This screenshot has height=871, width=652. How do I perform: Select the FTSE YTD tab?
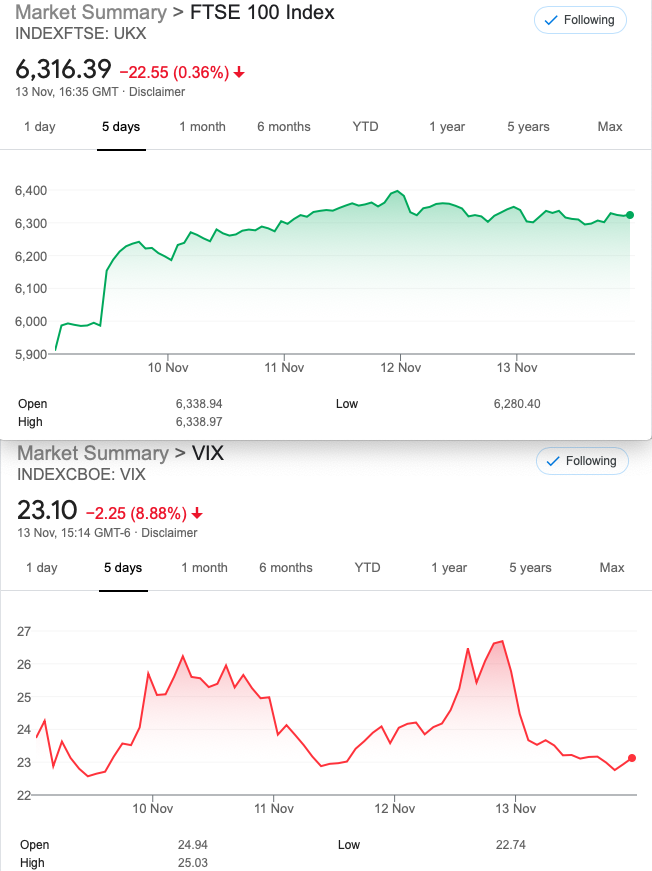(x=365, y=127)
